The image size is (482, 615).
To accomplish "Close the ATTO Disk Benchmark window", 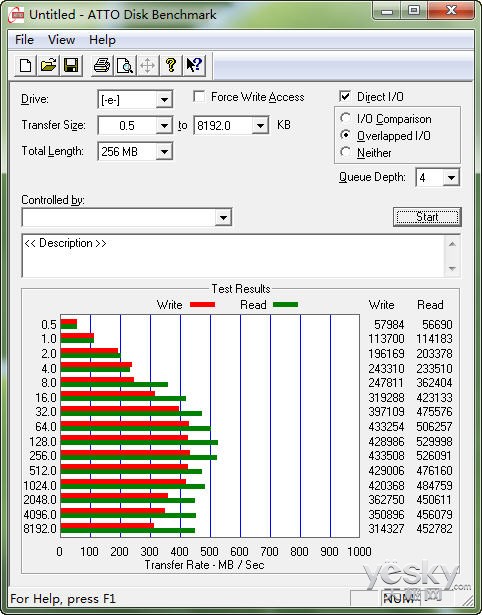I will (x=451, y=11).
